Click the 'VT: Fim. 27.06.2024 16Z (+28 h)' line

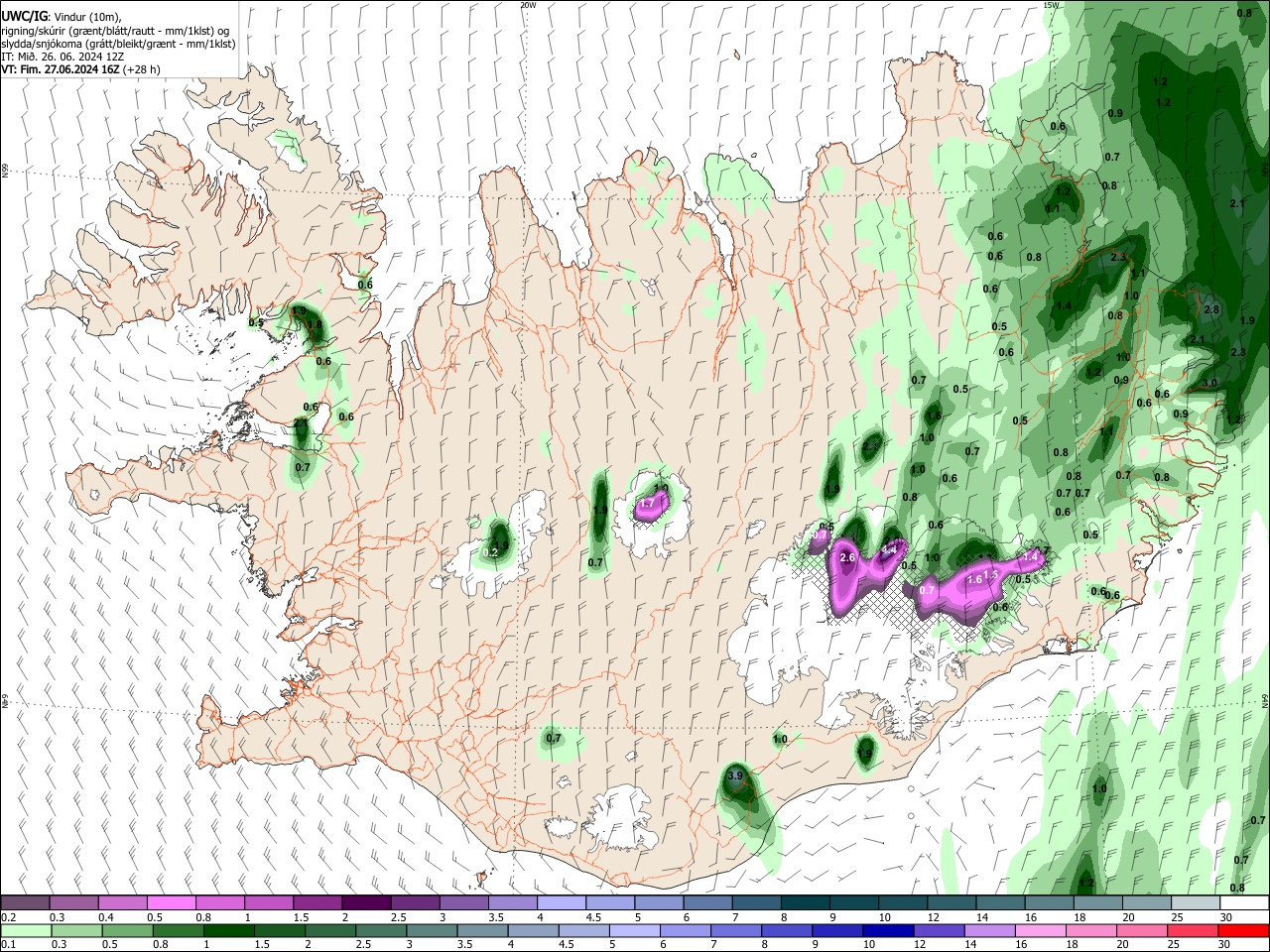[80, 69]
